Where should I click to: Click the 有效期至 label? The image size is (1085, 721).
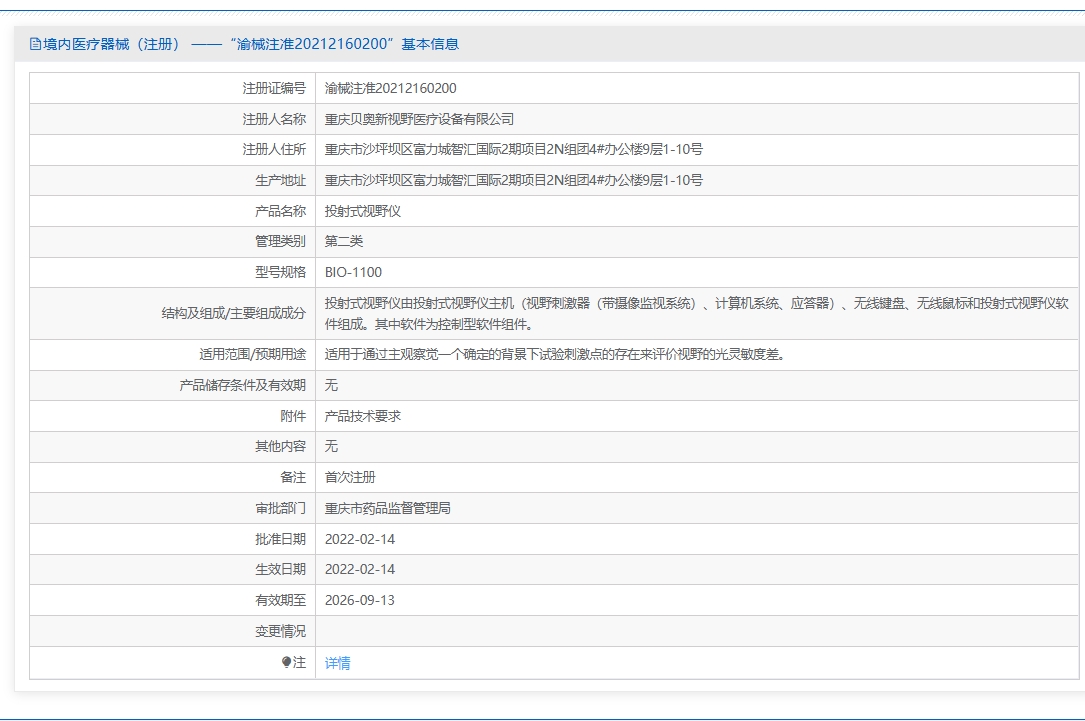280,601
